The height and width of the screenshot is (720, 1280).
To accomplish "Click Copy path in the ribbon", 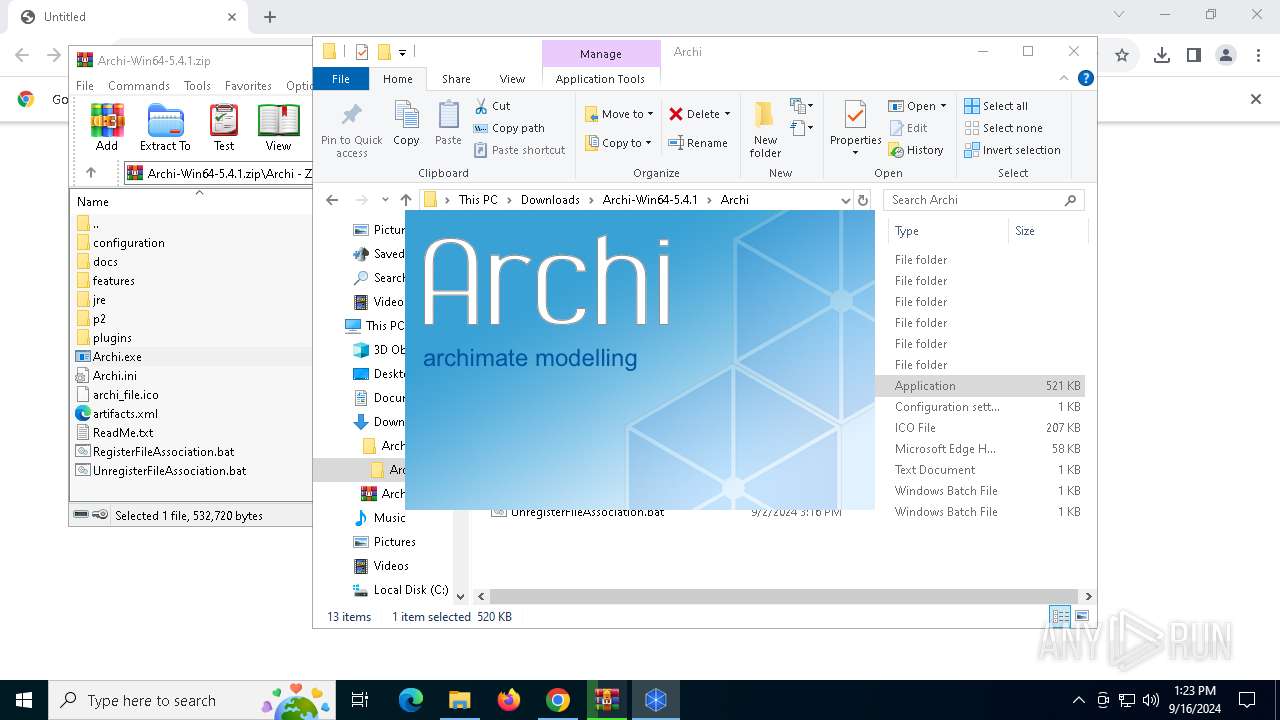I will 509,128.
